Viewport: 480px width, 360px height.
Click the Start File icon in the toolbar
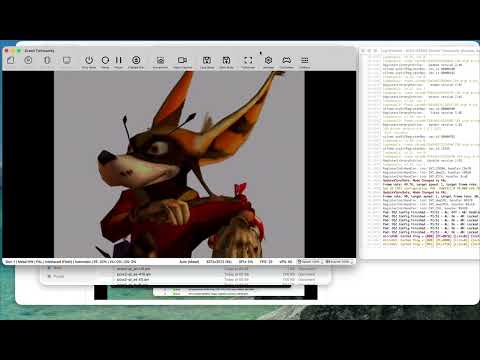pyautogui.click(x=11, y=60)
